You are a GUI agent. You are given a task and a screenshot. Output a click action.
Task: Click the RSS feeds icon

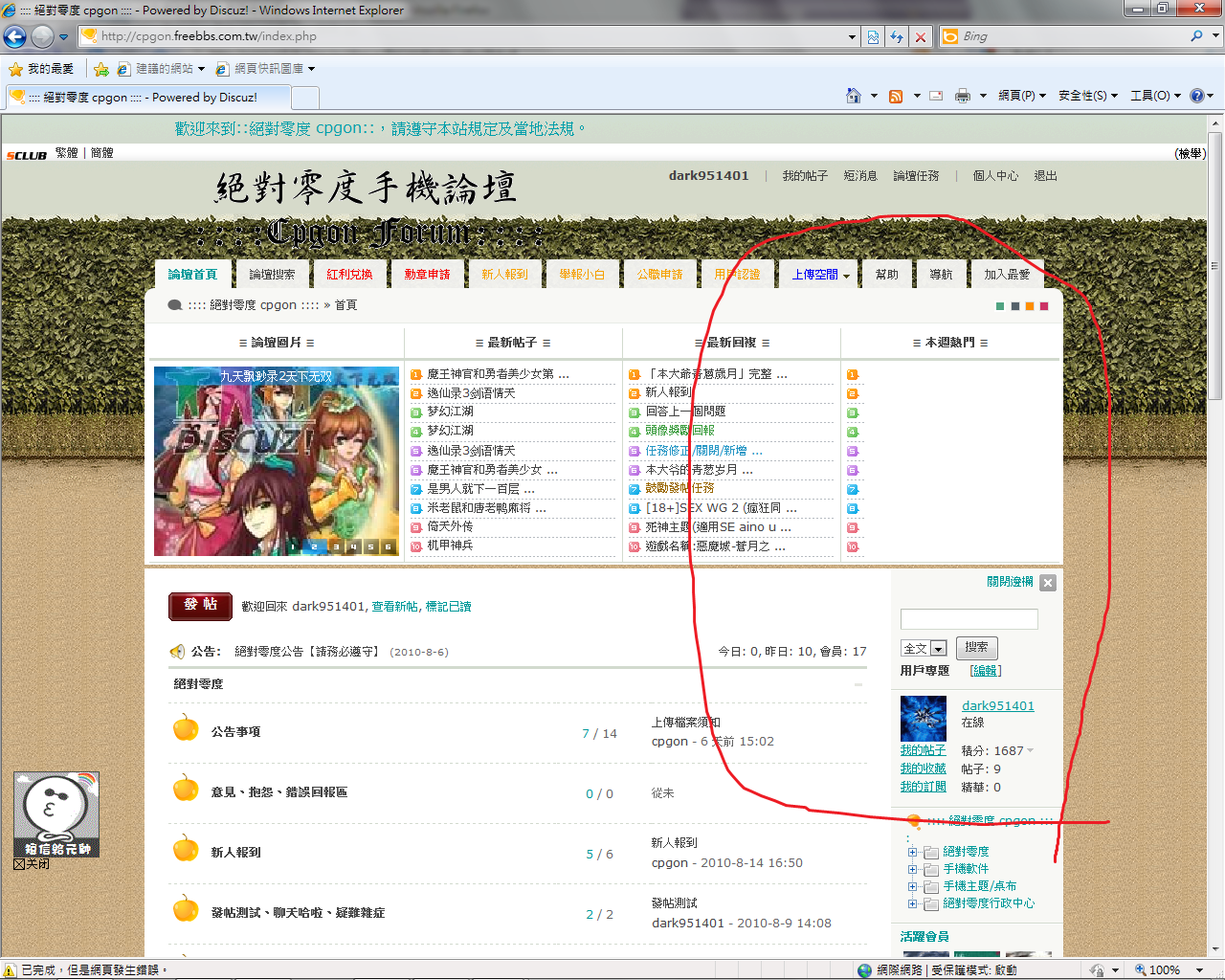(896, 96)
